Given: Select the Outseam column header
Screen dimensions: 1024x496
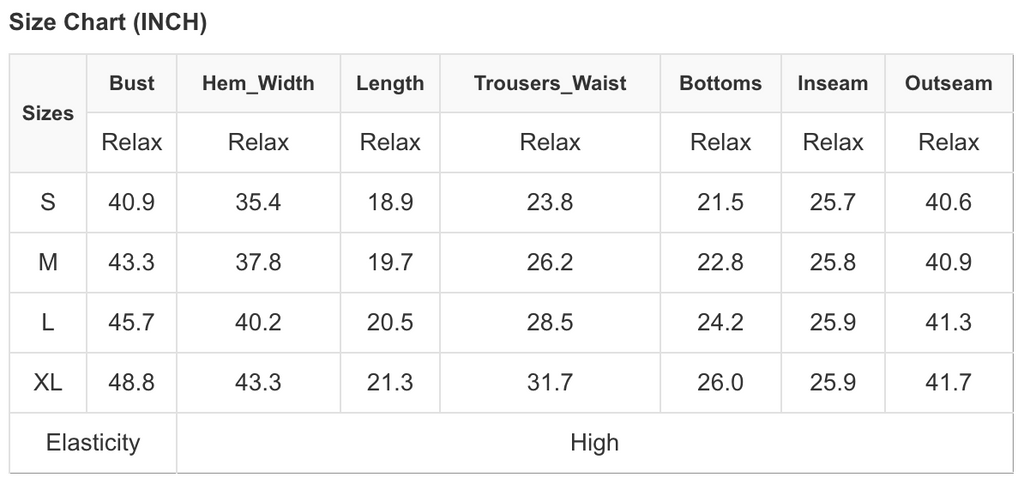Looking at the screenshot, I should [x=948, y=83].
